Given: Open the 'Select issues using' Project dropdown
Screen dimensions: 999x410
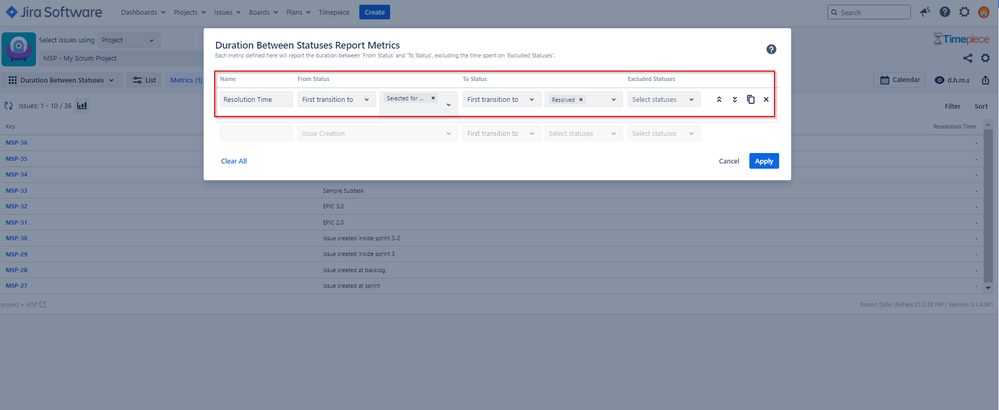Looking at the screenshot, I should [128, 40].
